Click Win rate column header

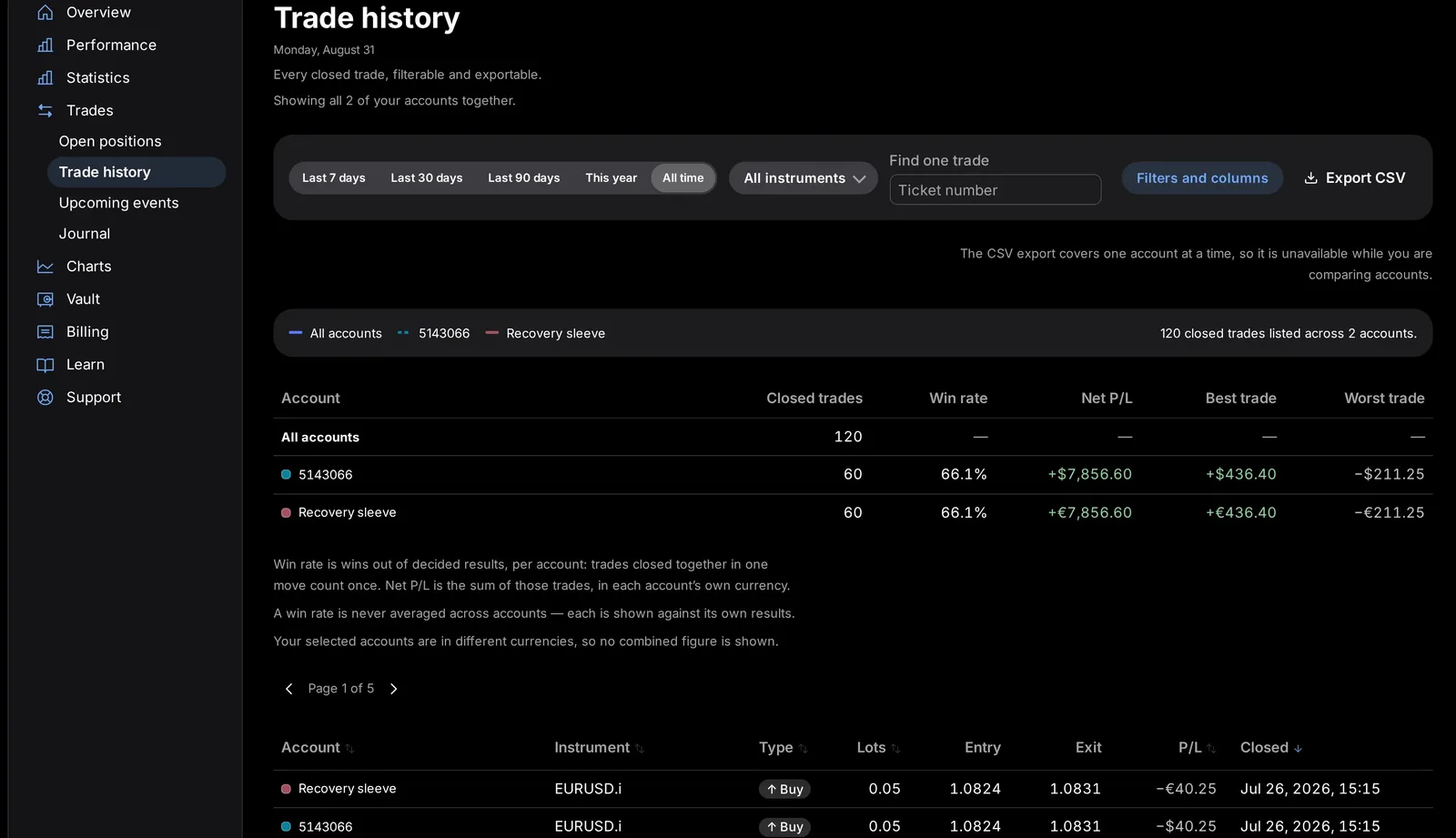pyautogui.click(x=958, y=399)
